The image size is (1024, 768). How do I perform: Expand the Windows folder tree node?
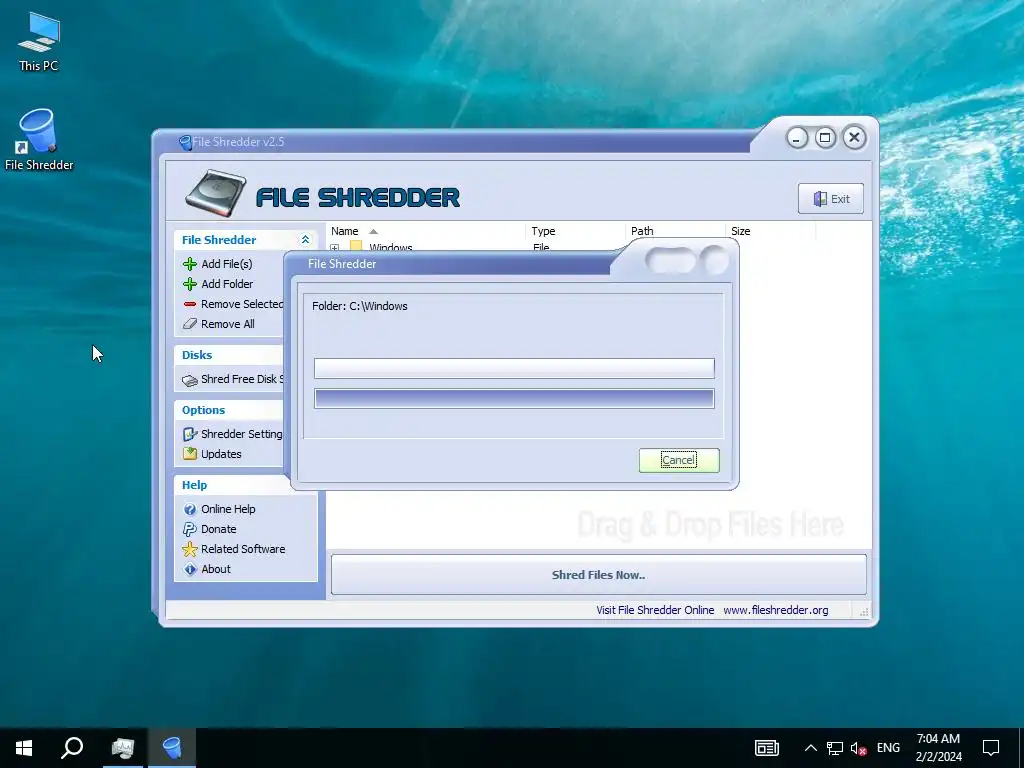335,248
